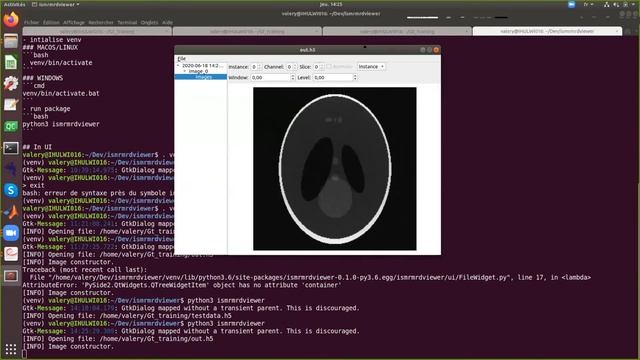Open the Instance dropdown combo box

click(x=371, y=67)
